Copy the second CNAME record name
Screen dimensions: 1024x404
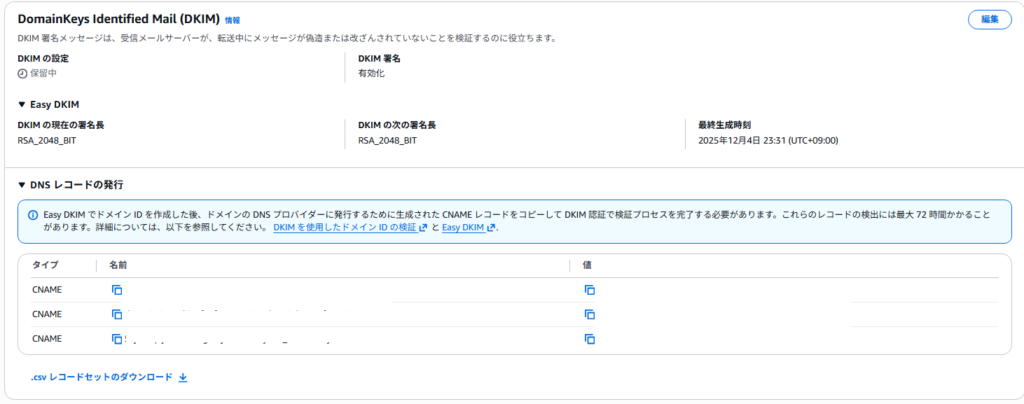coord(117,314)
